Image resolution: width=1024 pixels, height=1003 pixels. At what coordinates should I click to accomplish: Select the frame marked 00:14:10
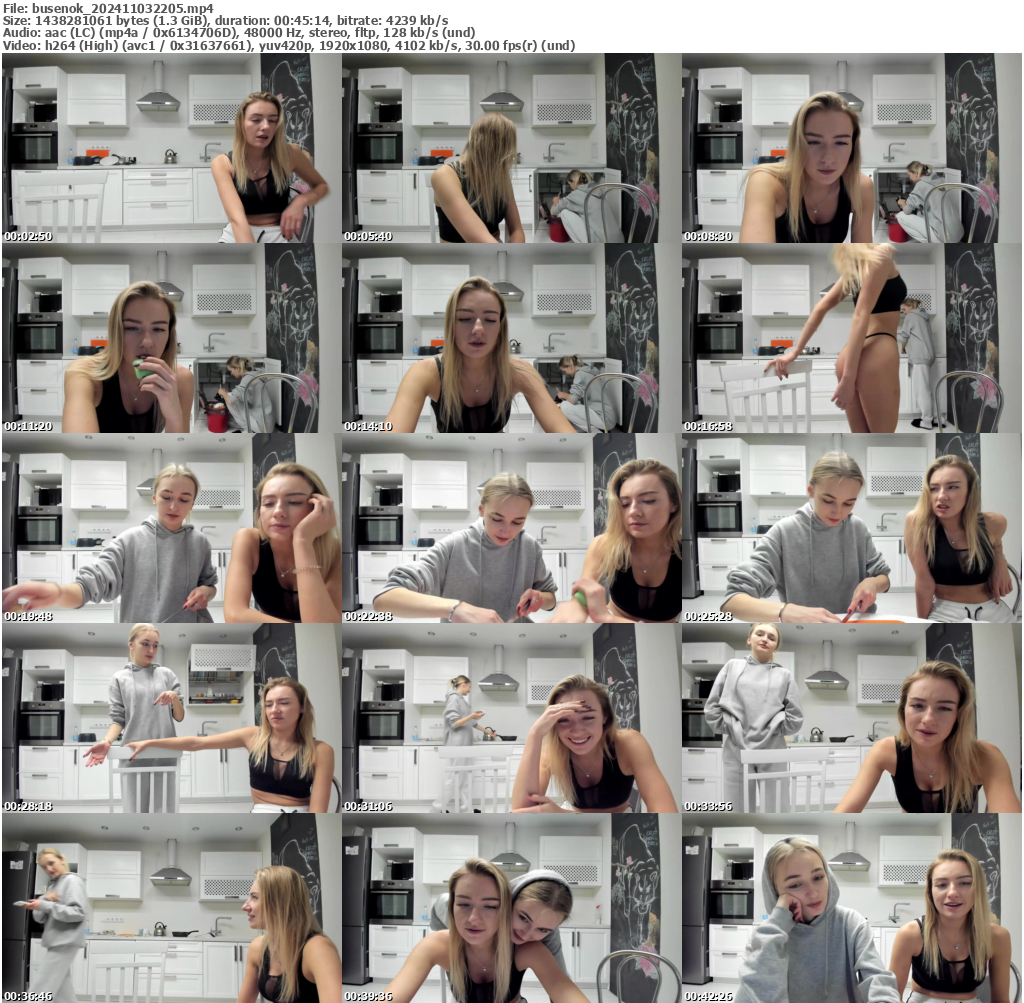pos(511,339)
